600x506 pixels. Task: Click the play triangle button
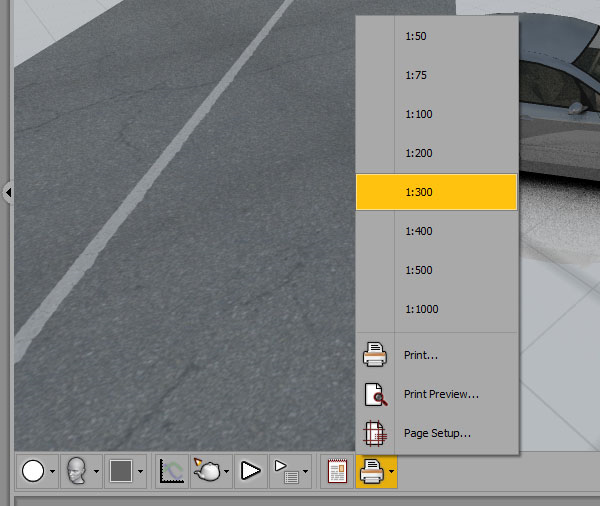(x=251, y=471)
